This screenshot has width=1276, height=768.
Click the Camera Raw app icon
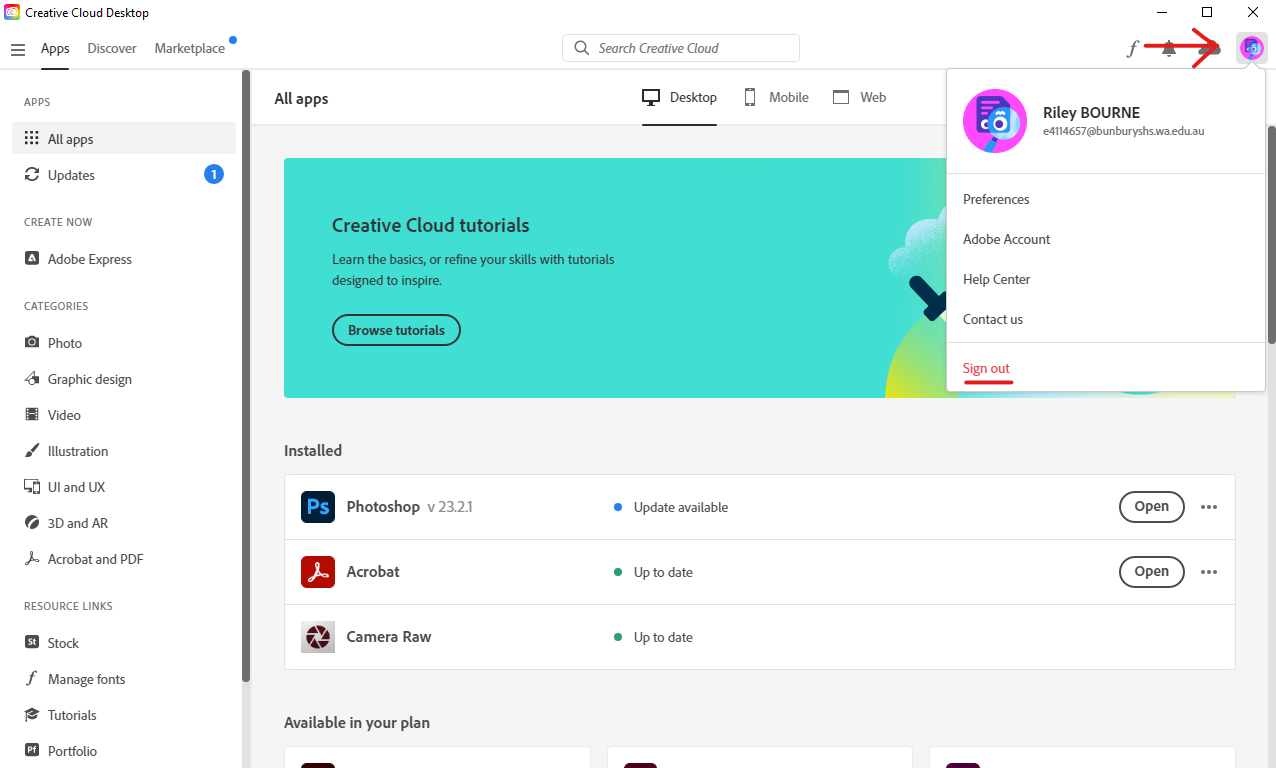point(318,637)
